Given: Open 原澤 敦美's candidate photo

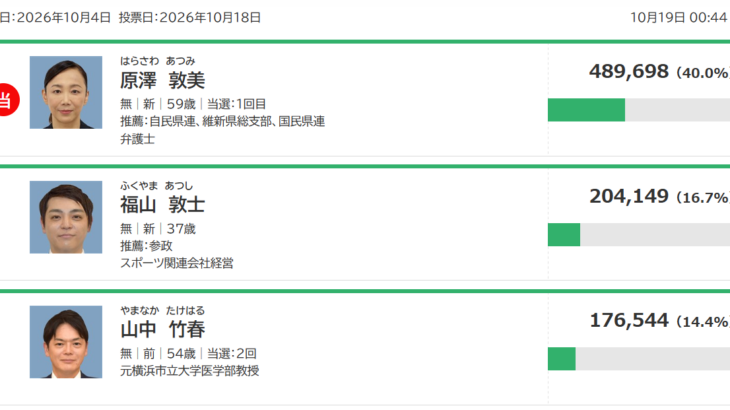Looking at the screenshot, I should click(66, 92).
